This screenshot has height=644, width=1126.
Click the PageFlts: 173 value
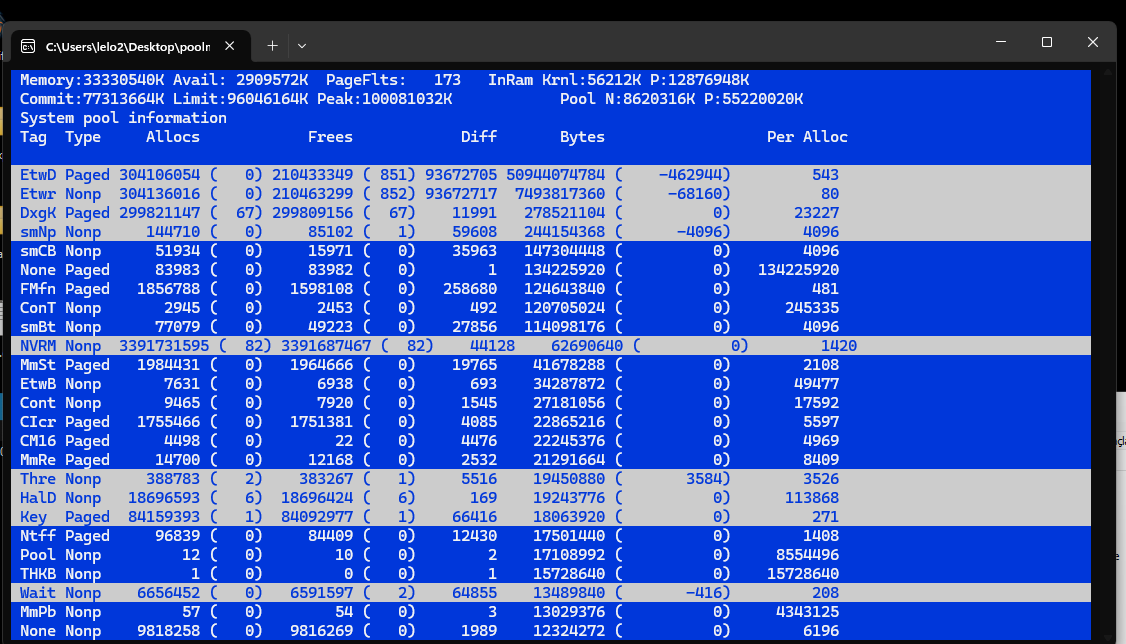pos(394,80)
